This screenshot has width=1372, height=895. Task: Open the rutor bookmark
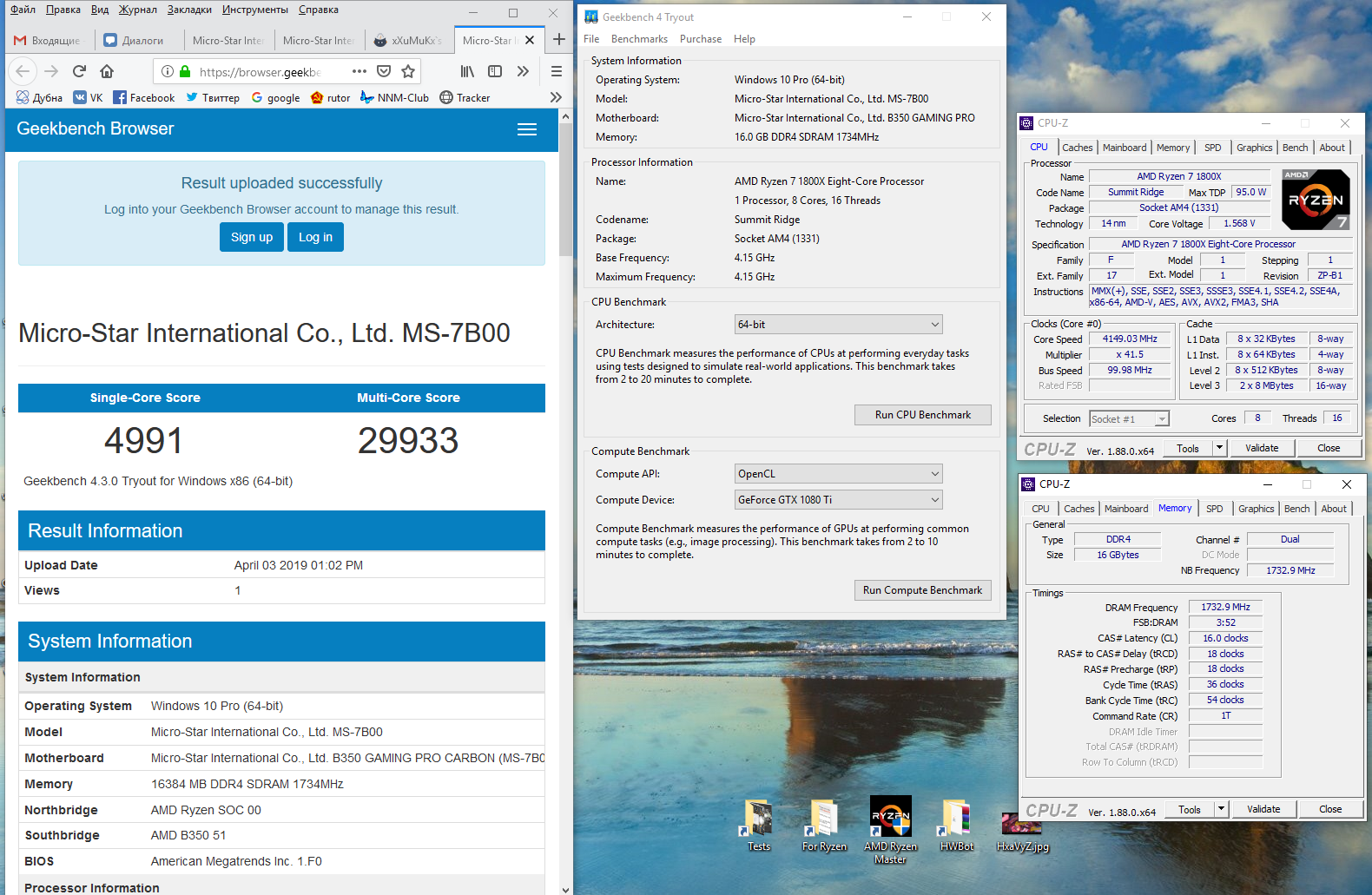tap(331, 97)
